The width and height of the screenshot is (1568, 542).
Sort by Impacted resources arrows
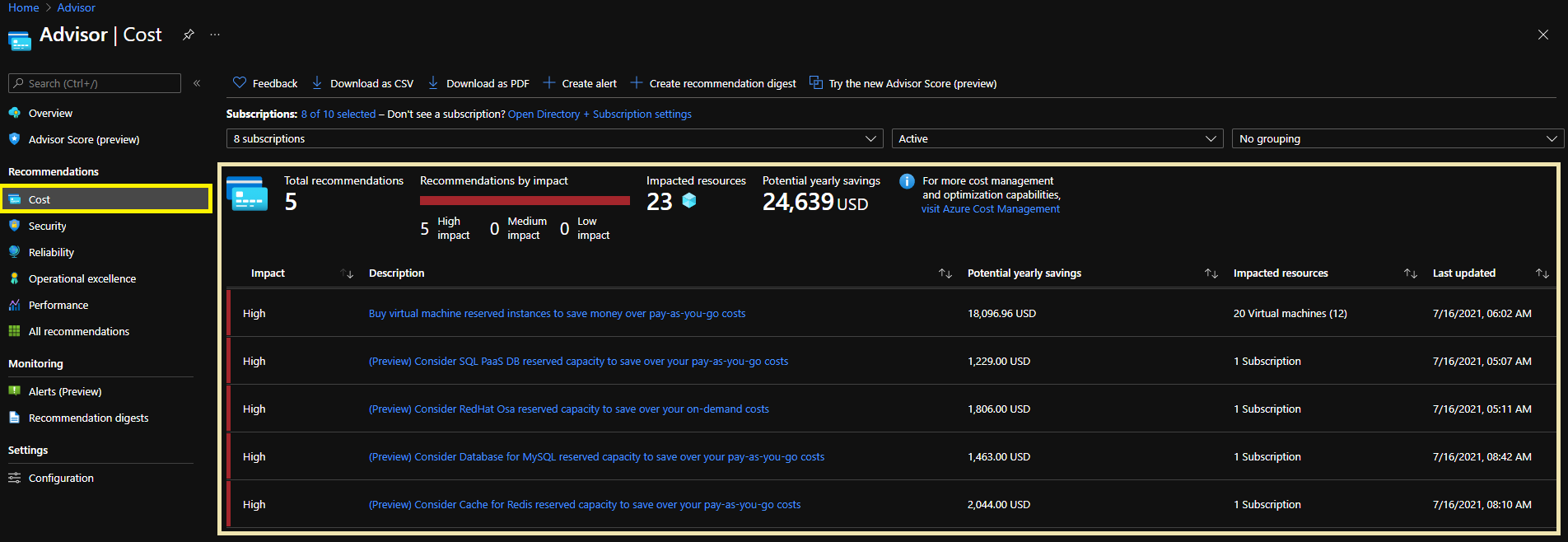(x=1411, y=273)
